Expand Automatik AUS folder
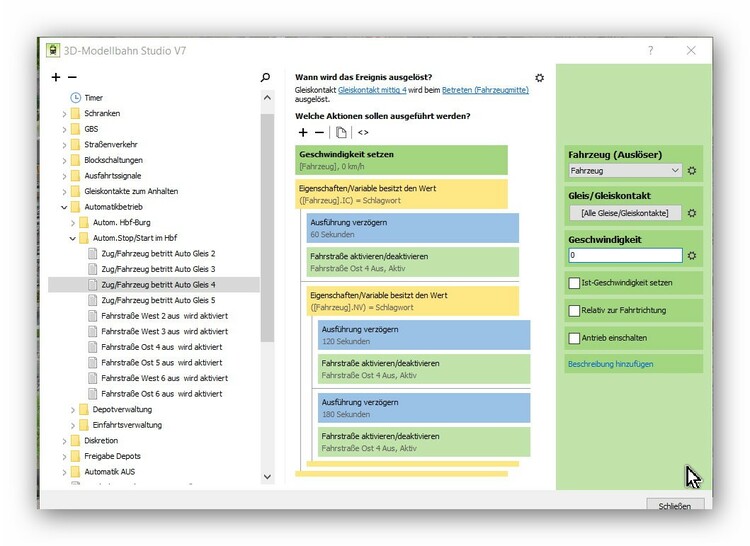 point(64,472)
